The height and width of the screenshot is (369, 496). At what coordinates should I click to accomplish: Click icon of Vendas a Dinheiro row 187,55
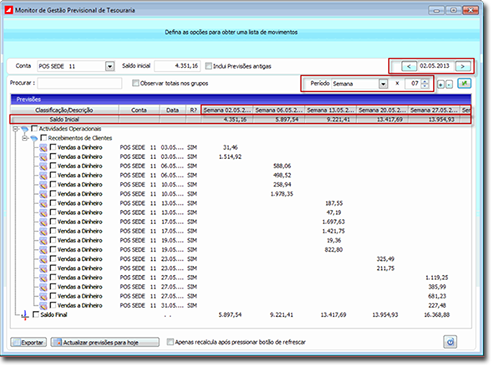[43, 204]
